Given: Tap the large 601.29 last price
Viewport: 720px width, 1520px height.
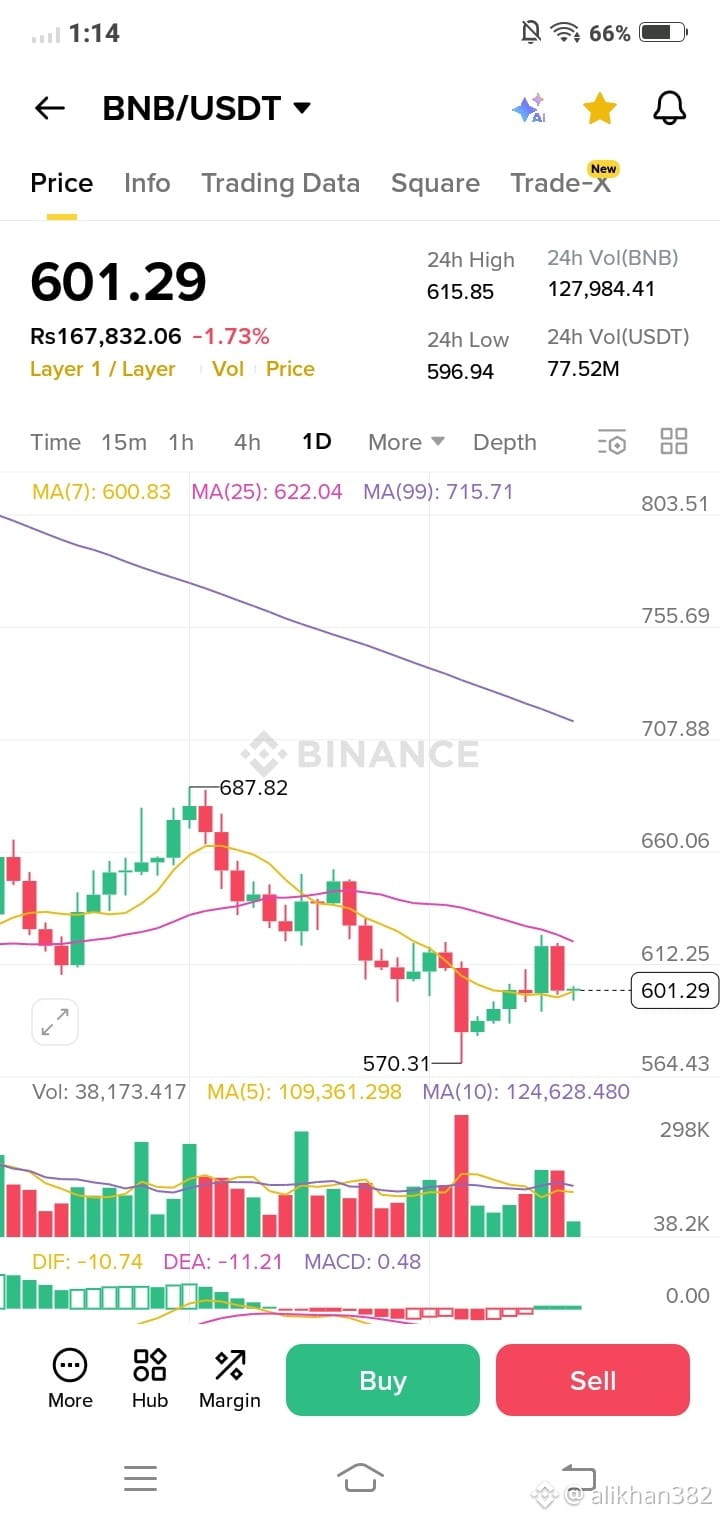Looking at the screenshot, I should (118, 281).
